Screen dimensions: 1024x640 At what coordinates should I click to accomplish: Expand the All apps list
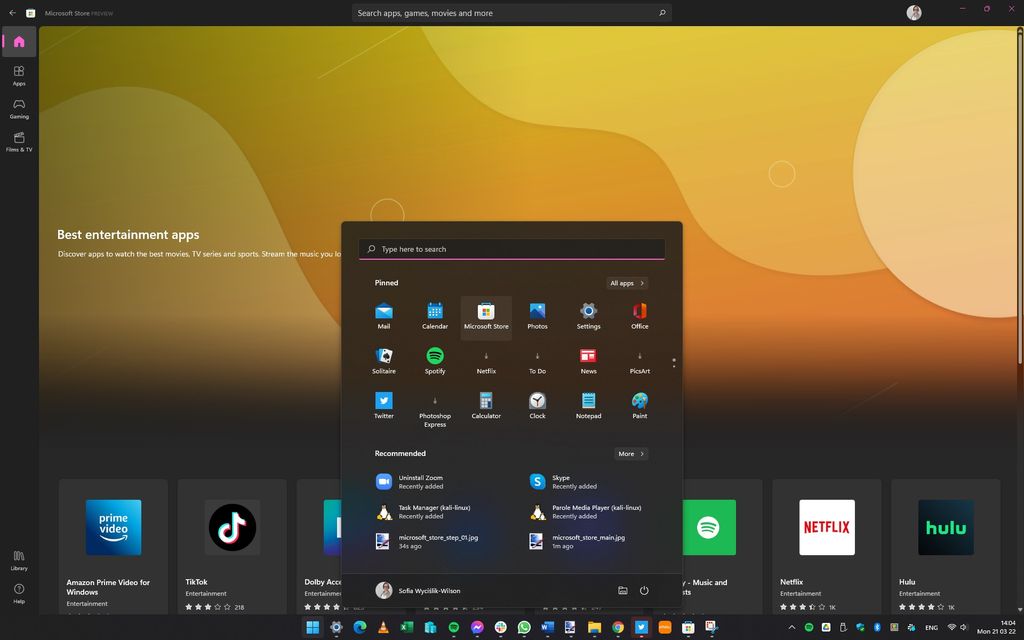(x=626, y=283)
